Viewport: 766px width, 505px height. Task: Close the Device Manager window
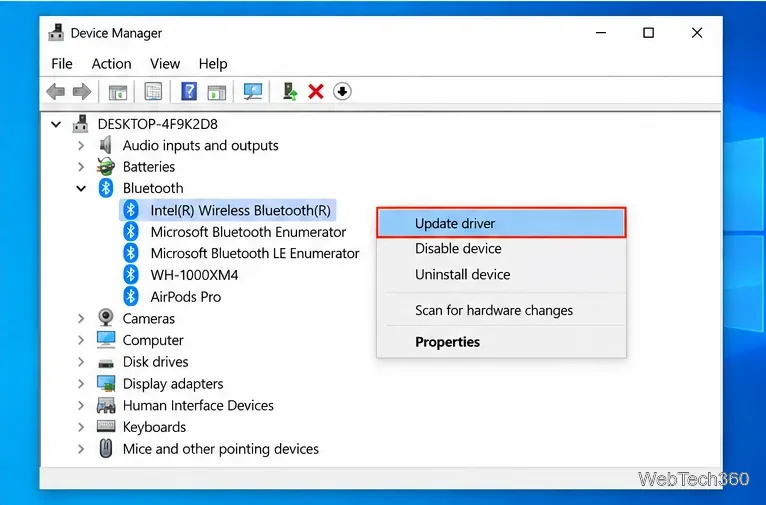(x=697, y=33)
